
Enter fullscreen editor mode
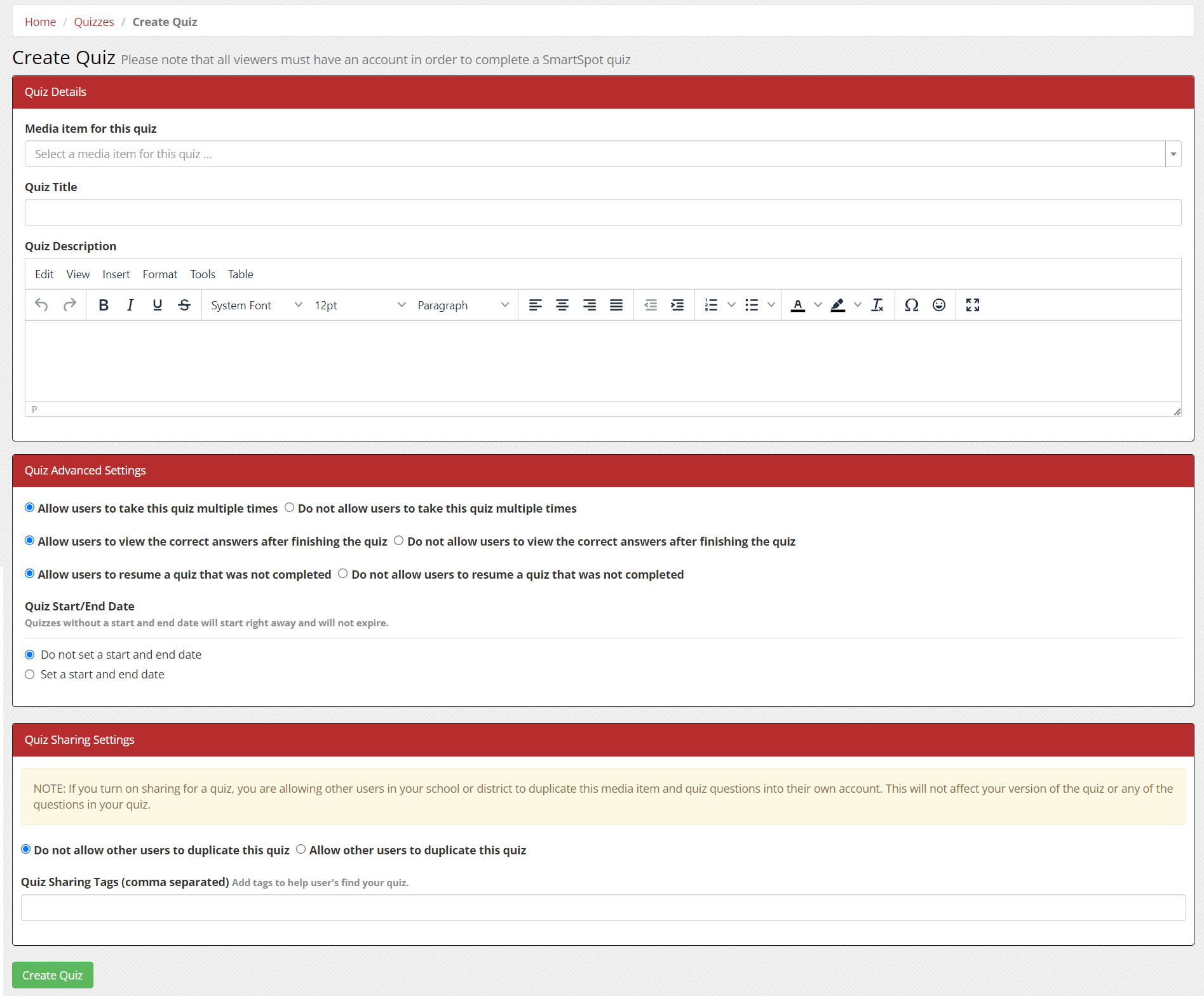973,305
